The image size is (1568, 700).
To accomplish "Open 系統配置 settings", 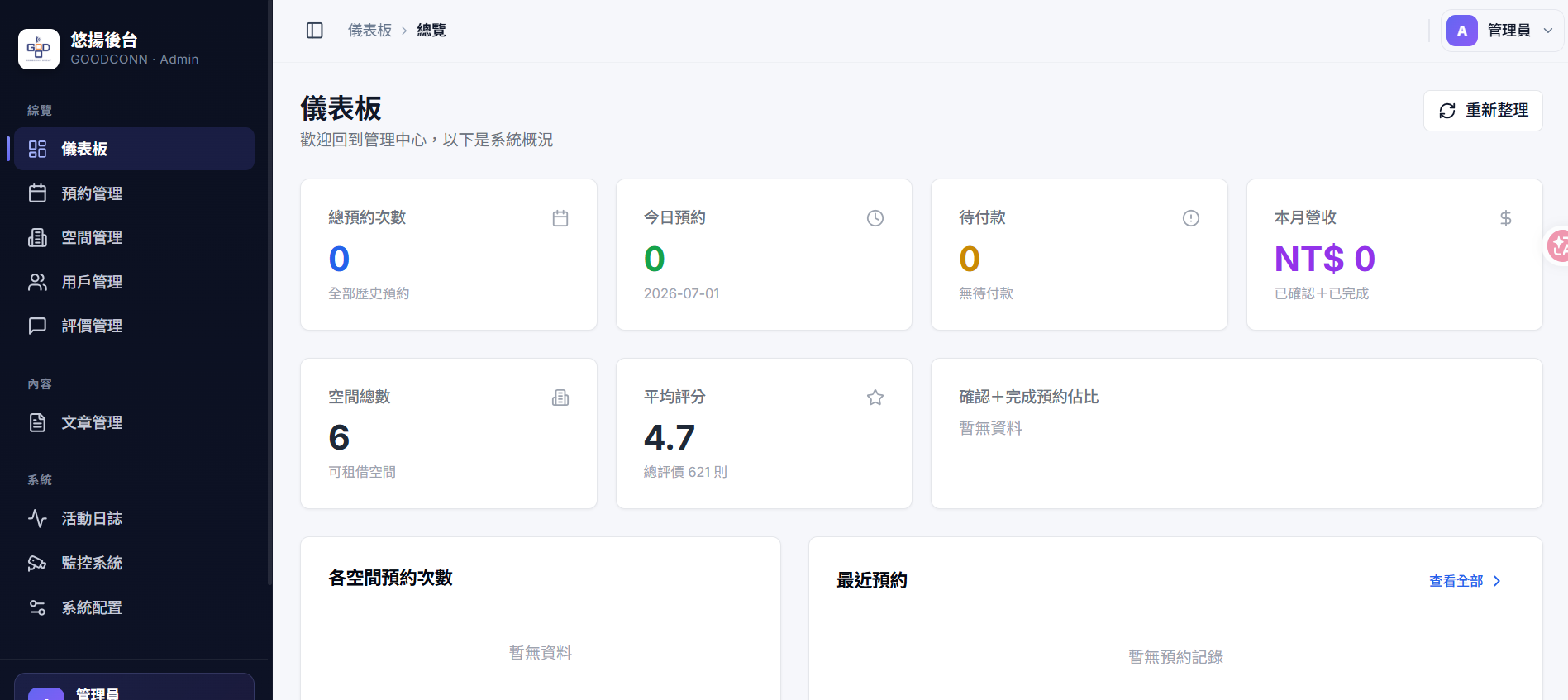I will (134, 607).
